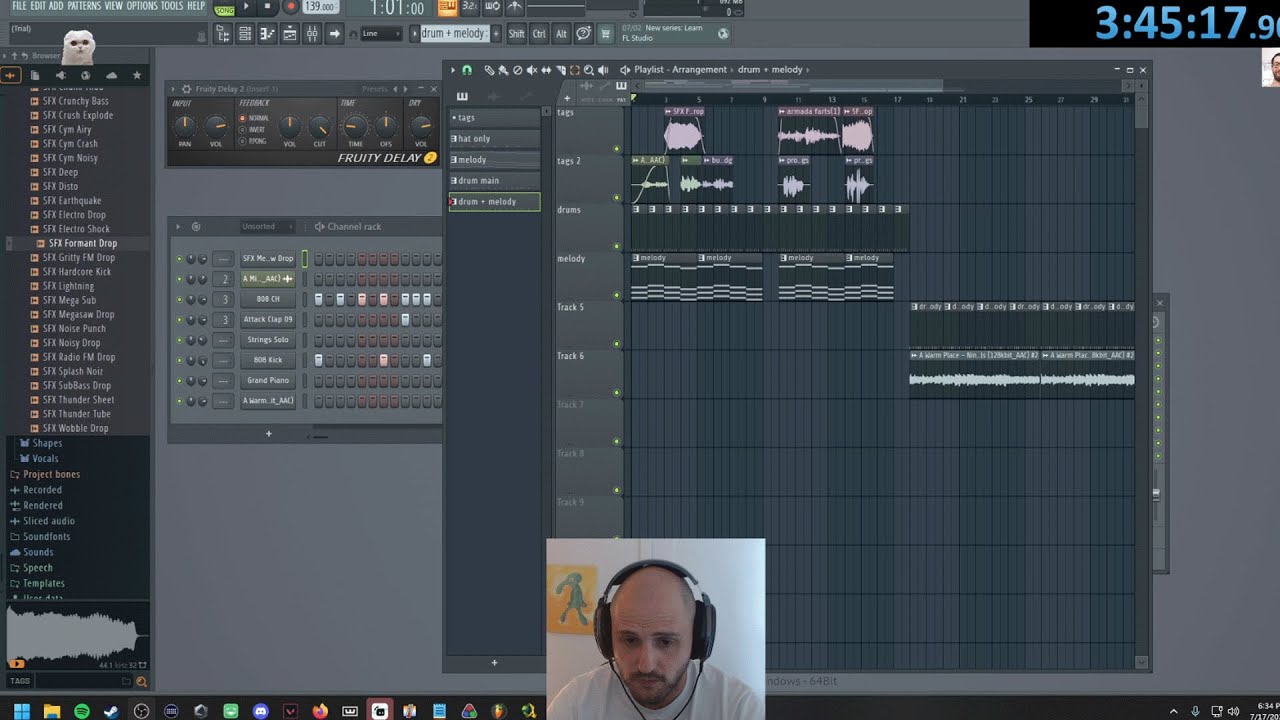Click the Fruity Delay input PAN knob
The image size is (1280, 720).
pyautogui.click(x=184, y=127)
